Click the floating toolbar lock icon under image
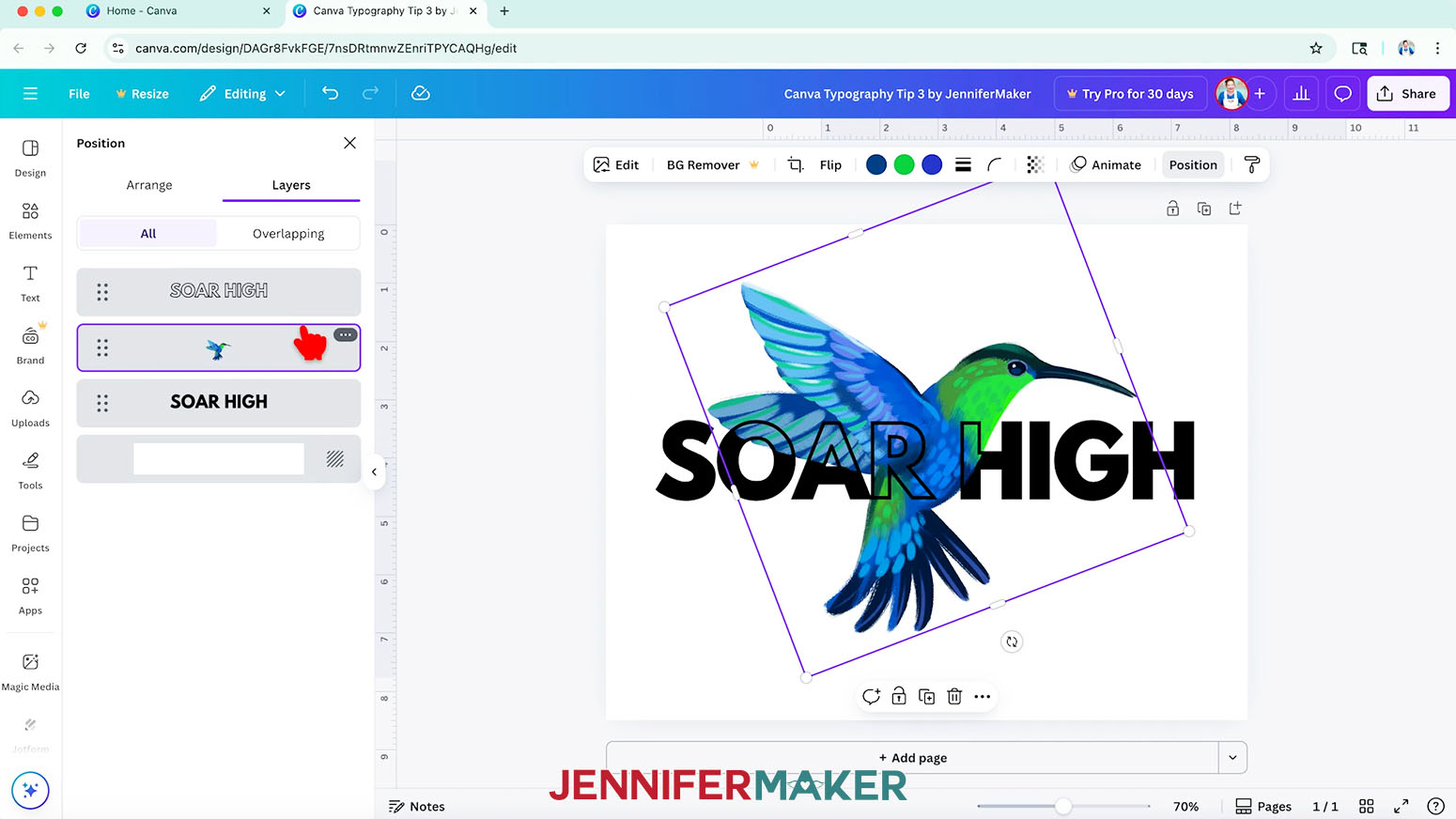 click(x=899, y=696)
